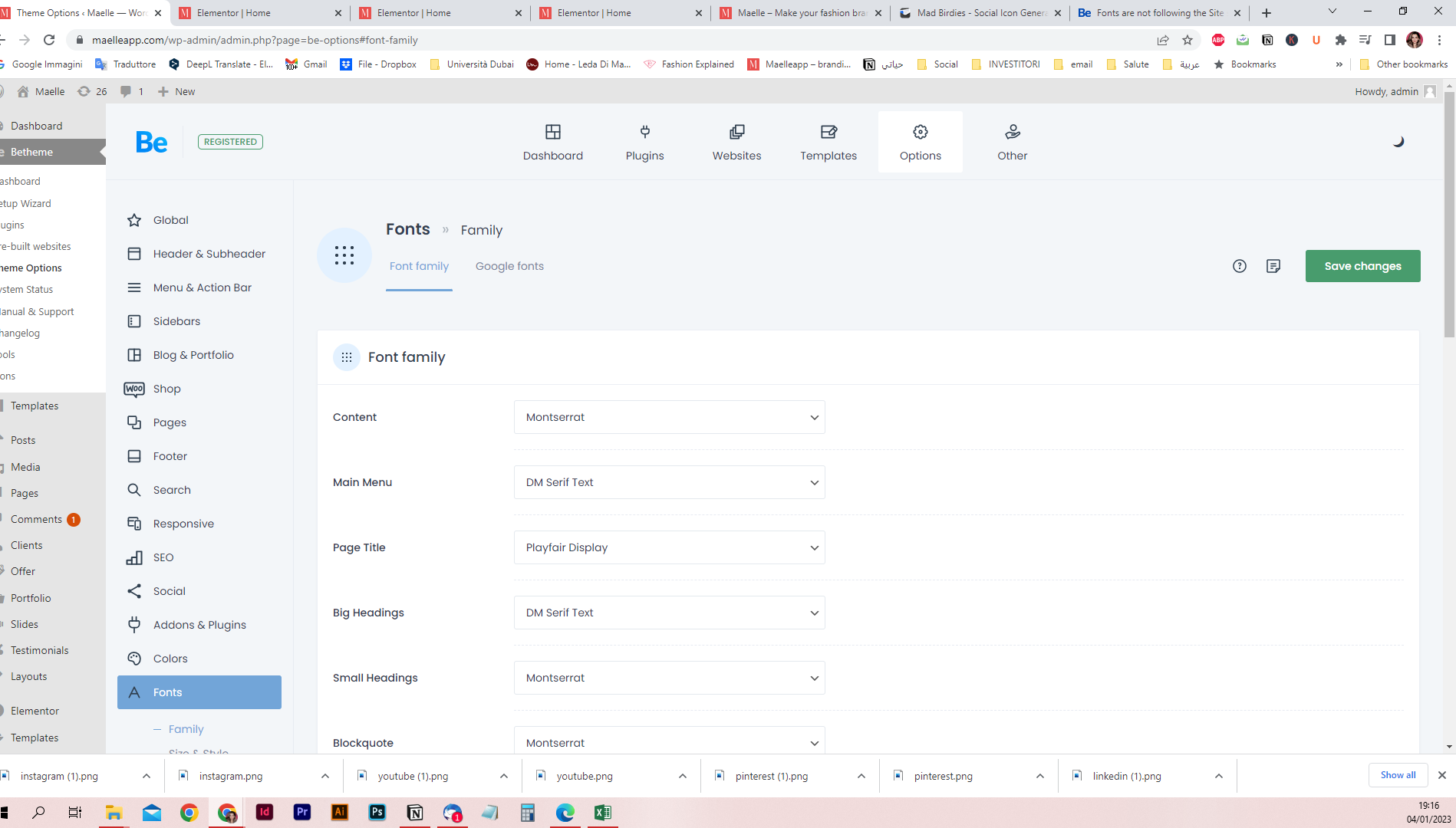Screen dimensions: 1456x828
Task: Open the Betheme Dashboard icon tab
Action: pos(552,143)
